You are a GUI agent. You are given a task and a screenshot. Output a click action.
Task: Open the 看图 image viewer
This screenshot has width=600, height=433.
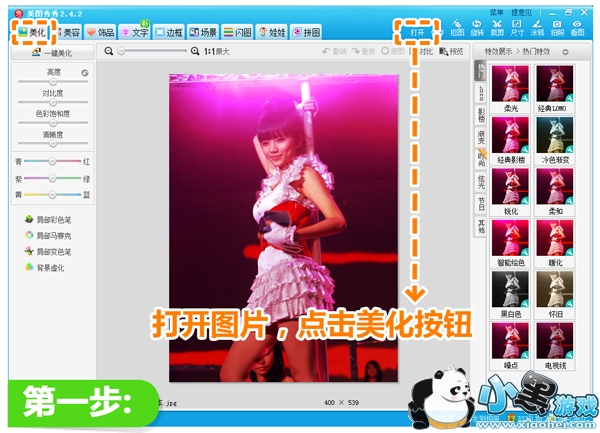[577, 28]
